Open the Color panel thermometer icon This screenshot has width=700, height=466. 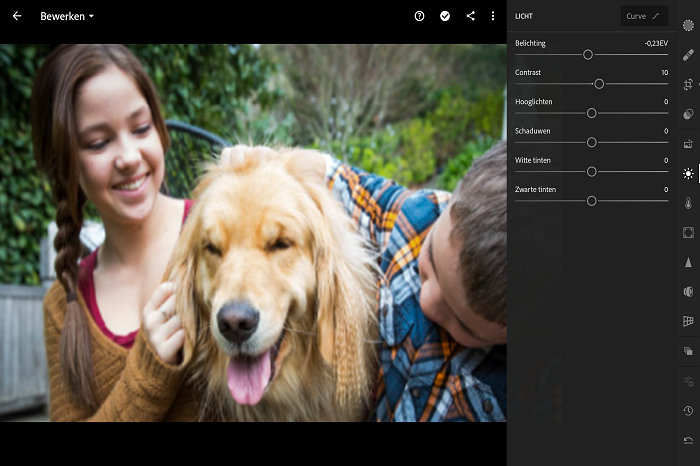[x=688, y=203]
